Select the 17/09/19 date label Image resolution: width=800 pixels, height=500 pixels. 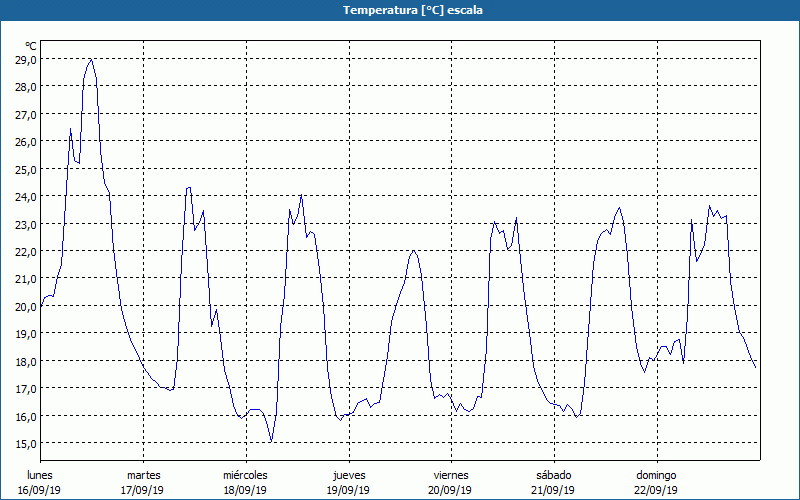(142, 490)
